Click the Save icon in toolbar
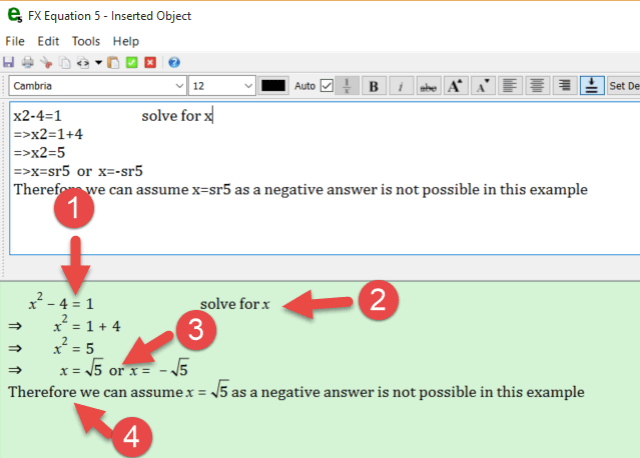Viewport: 640px width, 458px height. click(x=9, y=62)
